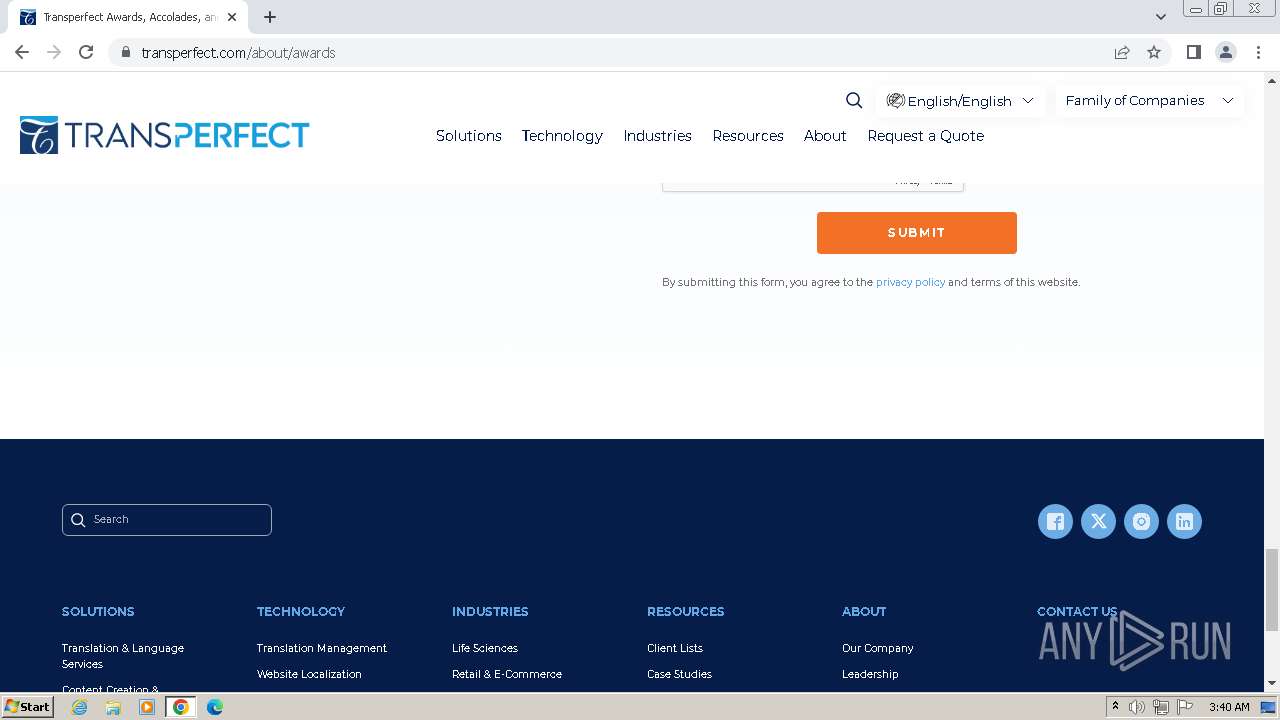Click the TransPerfect logo
The image size is (1280, 720).
click(x=165, y=135)
